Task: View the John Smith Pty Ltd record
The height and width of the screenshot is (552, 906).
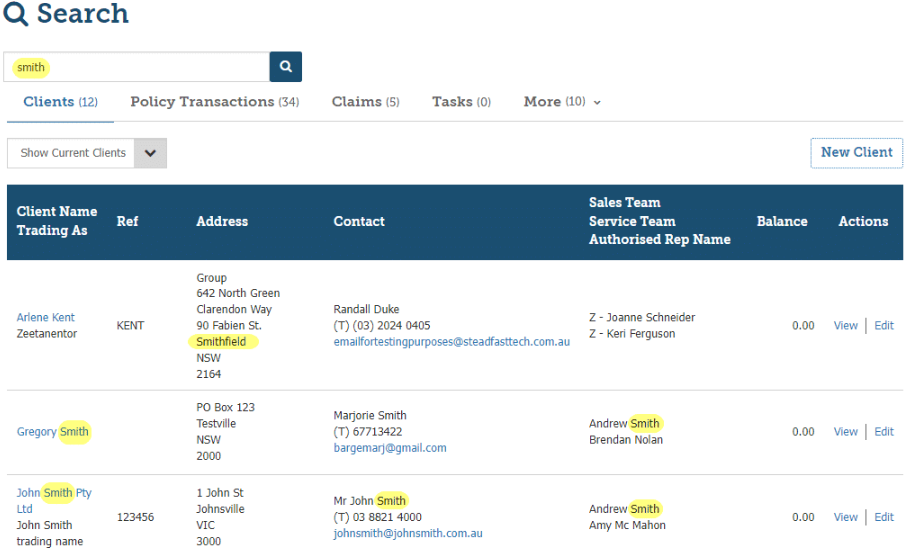Action: coord(846,517)
